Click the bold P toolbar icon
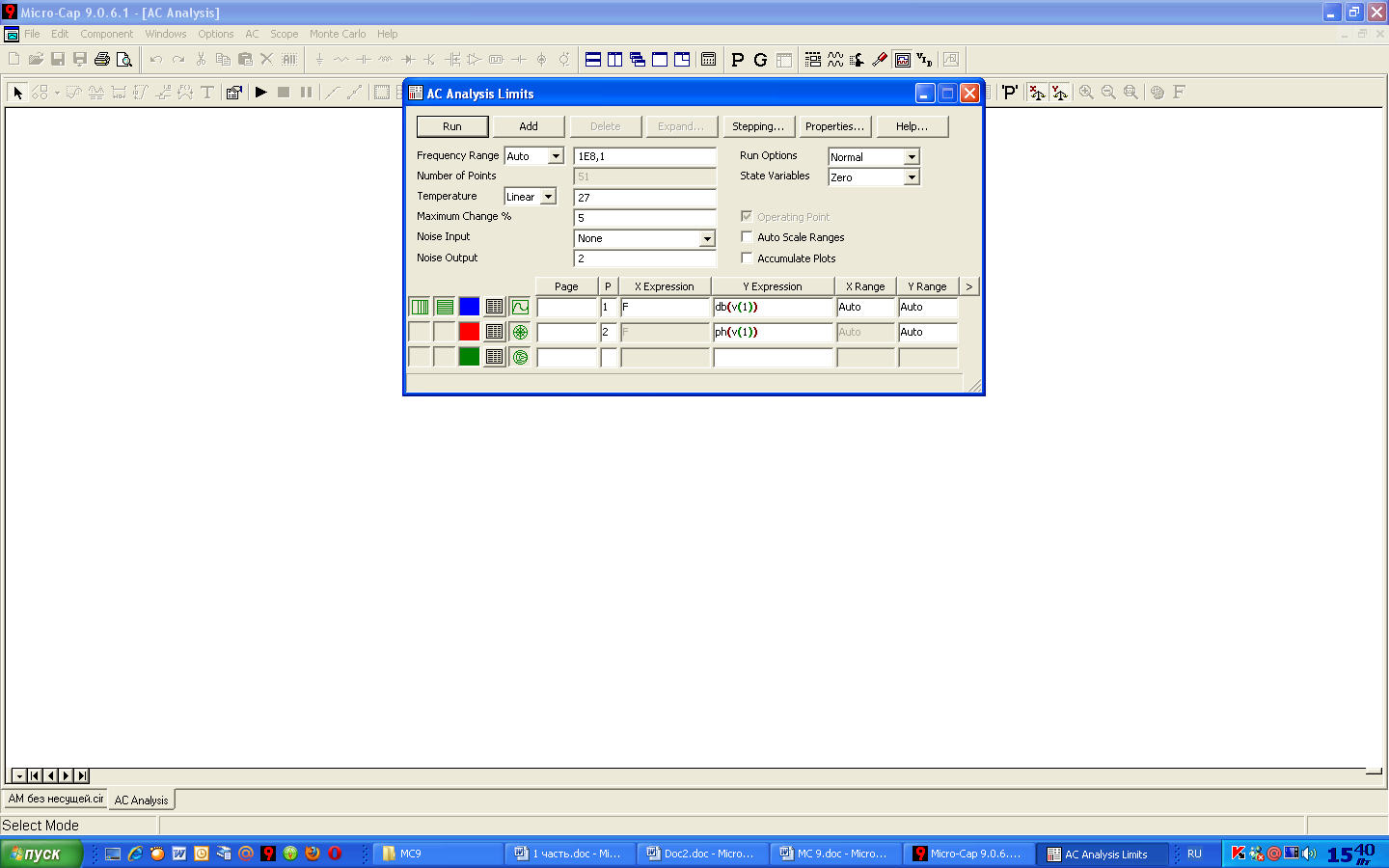The width and height of the screenshot is (1389, 868). coord(738,60)
